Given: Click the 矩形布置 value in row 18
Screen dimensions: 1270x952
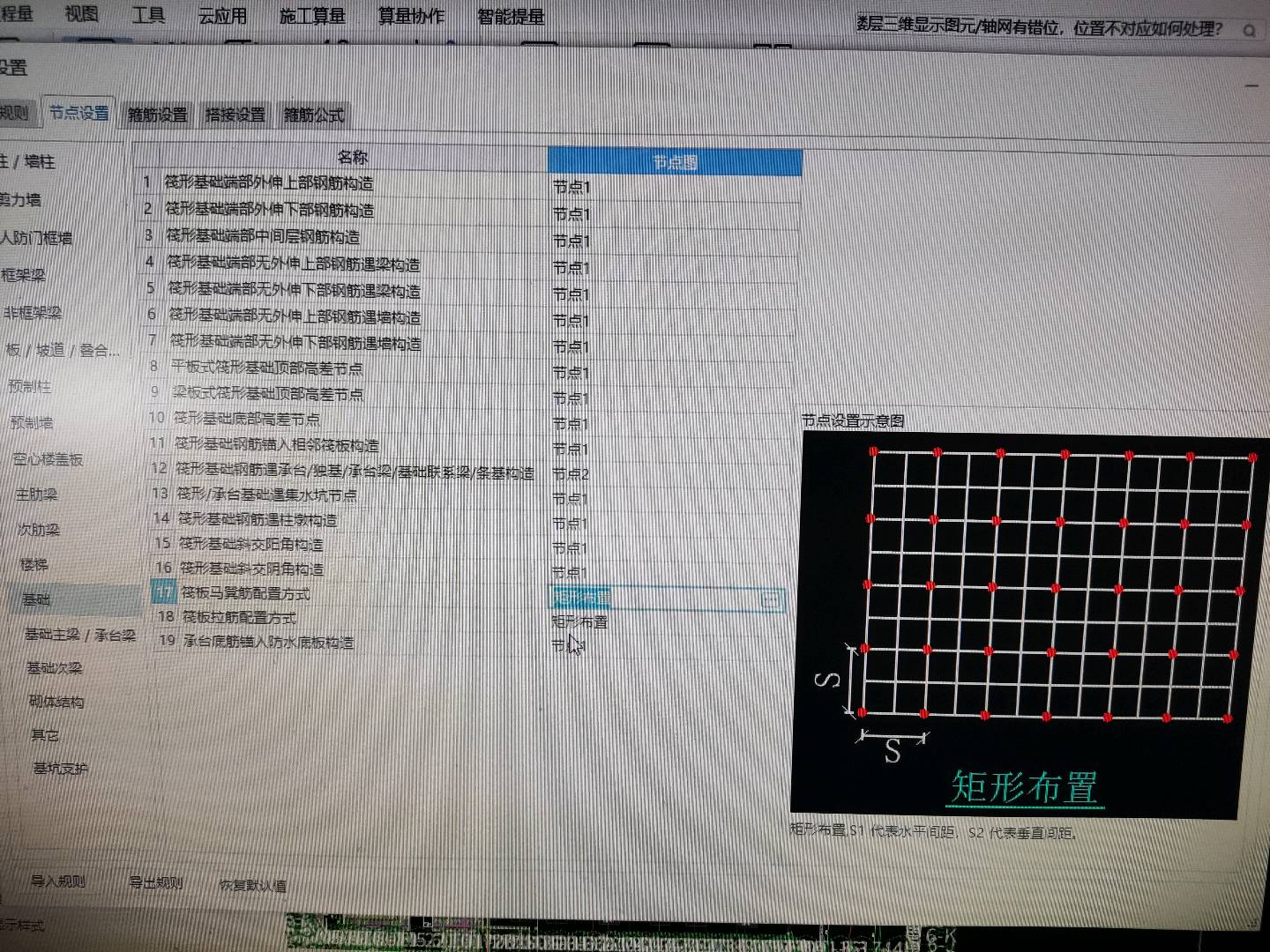Looking at the screenshot, I should click(x=579, y=622).
